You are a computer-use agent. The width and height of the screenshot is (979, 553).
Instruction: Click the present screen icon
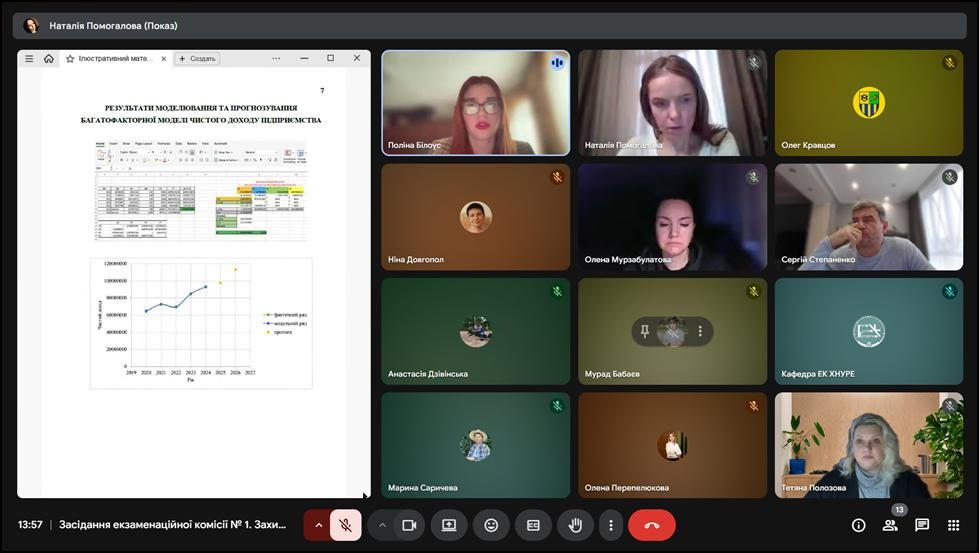[x=449, y=525]
